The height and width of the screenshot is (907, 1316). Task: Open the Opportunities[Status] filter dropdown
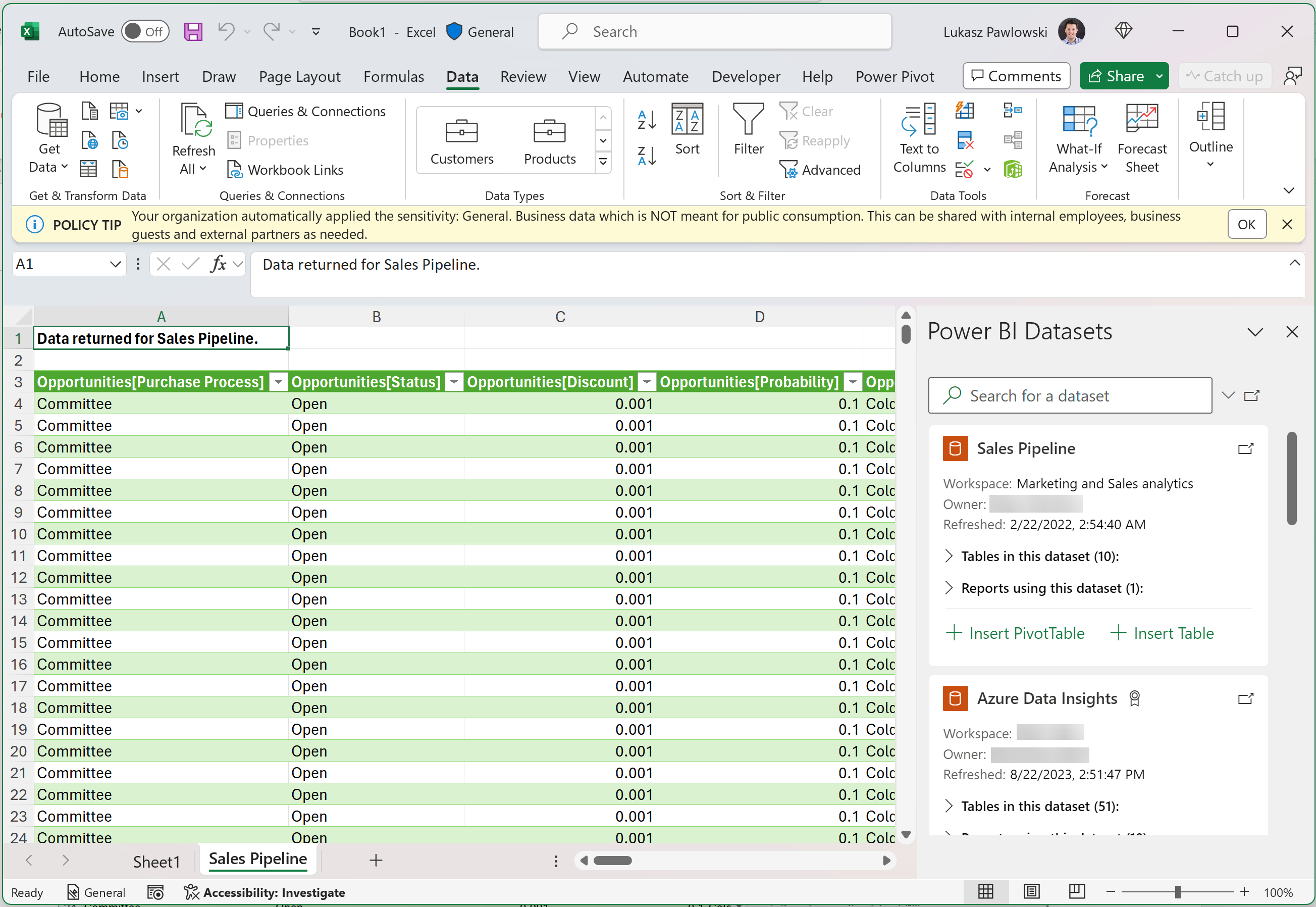coord(454,382)
